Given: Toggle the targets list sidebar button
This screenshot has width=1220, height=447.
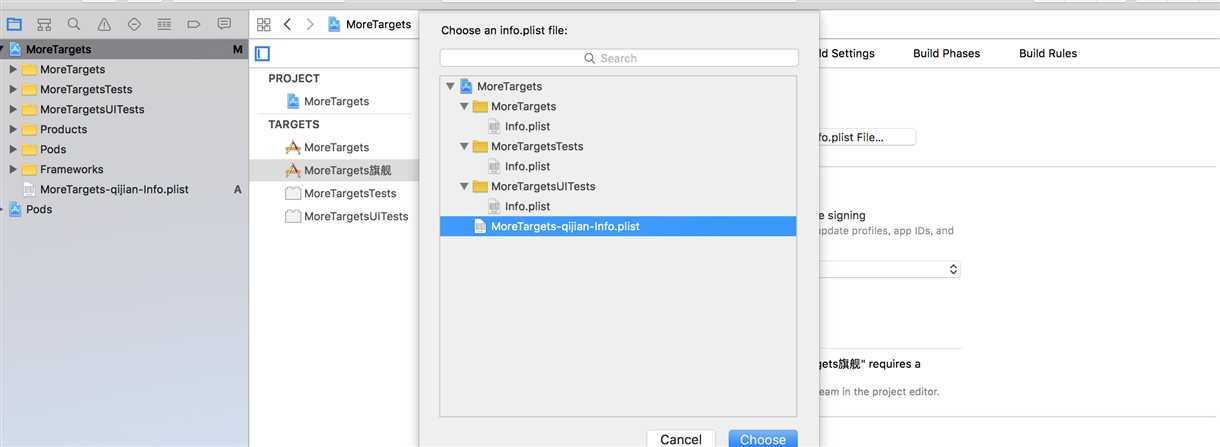Looking at the screenshot, I should pyautogui.click(x=263, y=54).
